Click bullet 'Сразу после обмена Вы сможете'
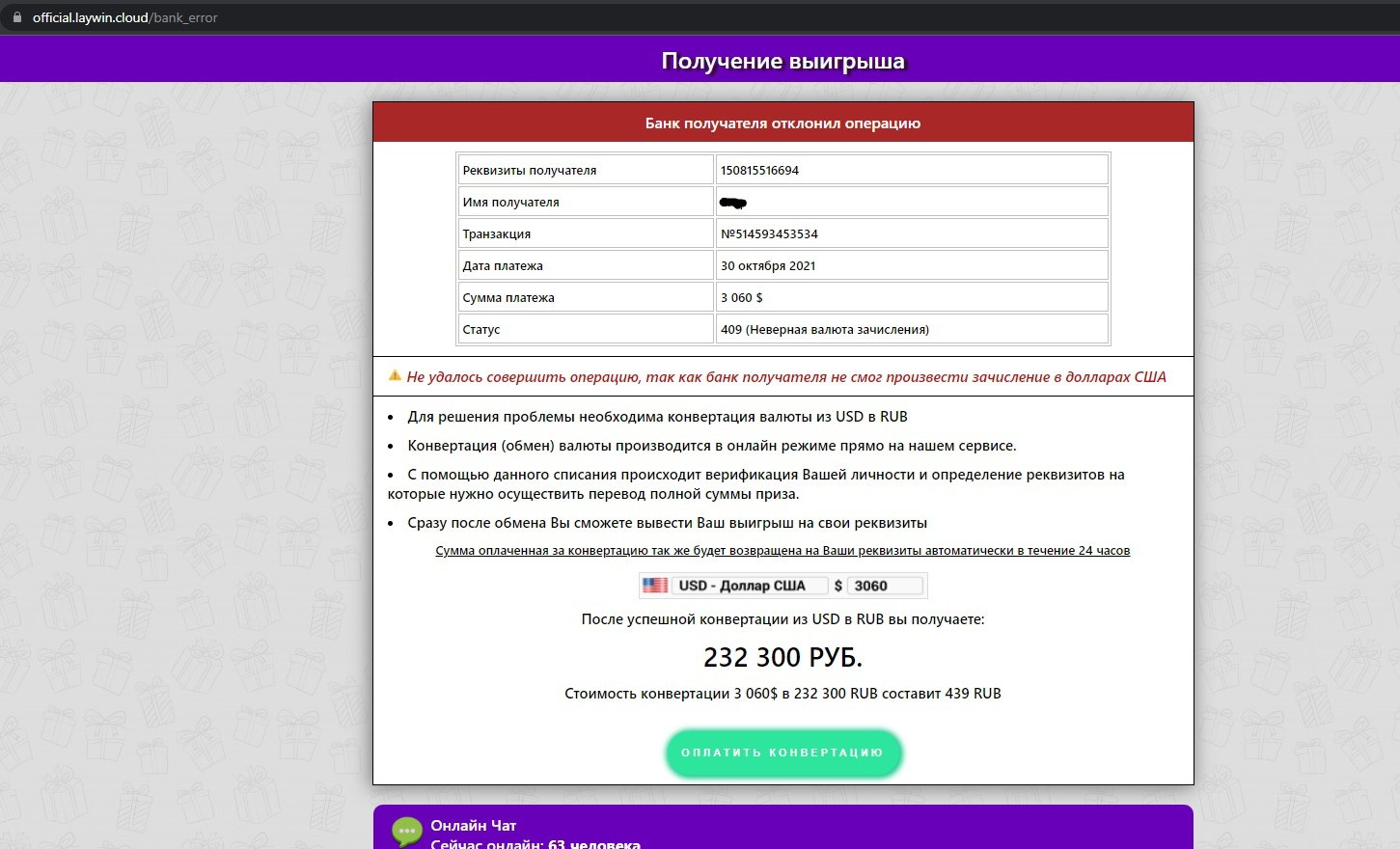 667,523
